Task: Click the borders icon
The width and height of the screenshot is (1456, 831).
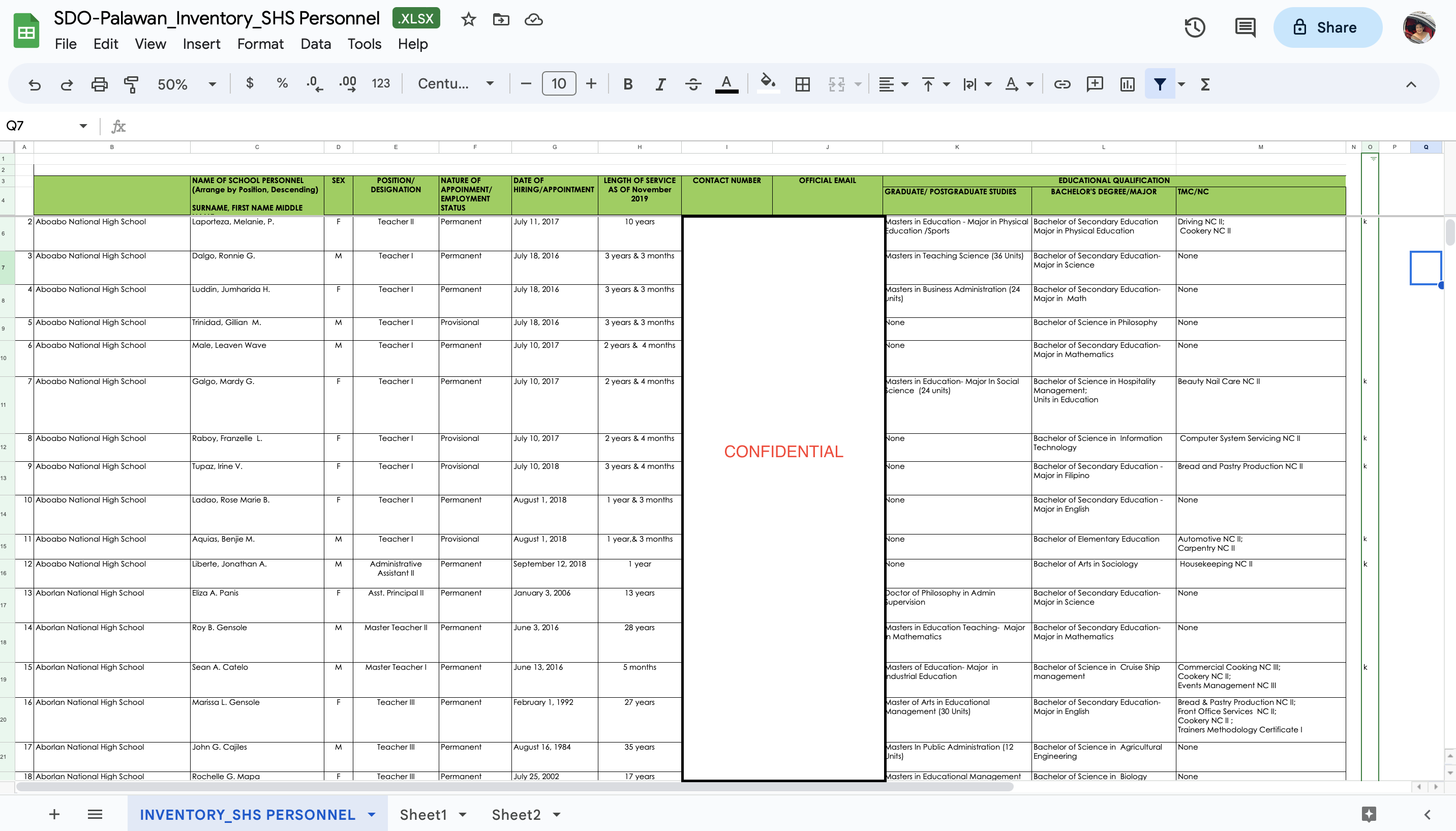Action: coord(802,84)
